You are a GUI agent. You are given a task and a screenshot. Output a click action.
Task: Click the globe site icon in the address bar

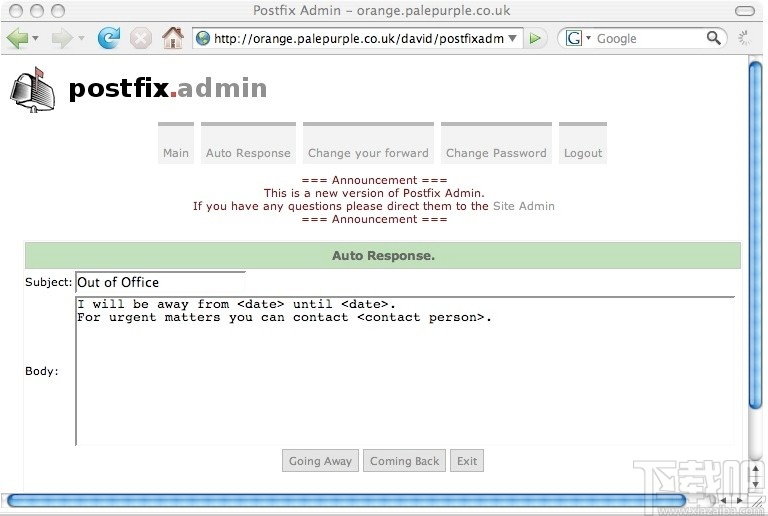(x=203, y=38)
